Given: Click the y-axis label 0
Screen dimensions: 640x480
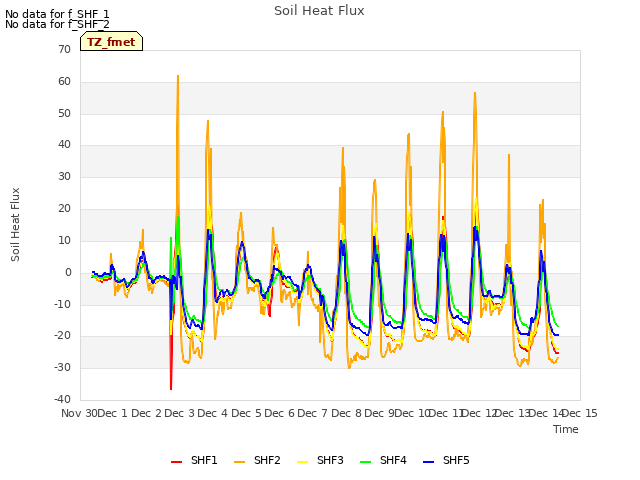Looking at the screenshot, I should (x=68, y=272).
